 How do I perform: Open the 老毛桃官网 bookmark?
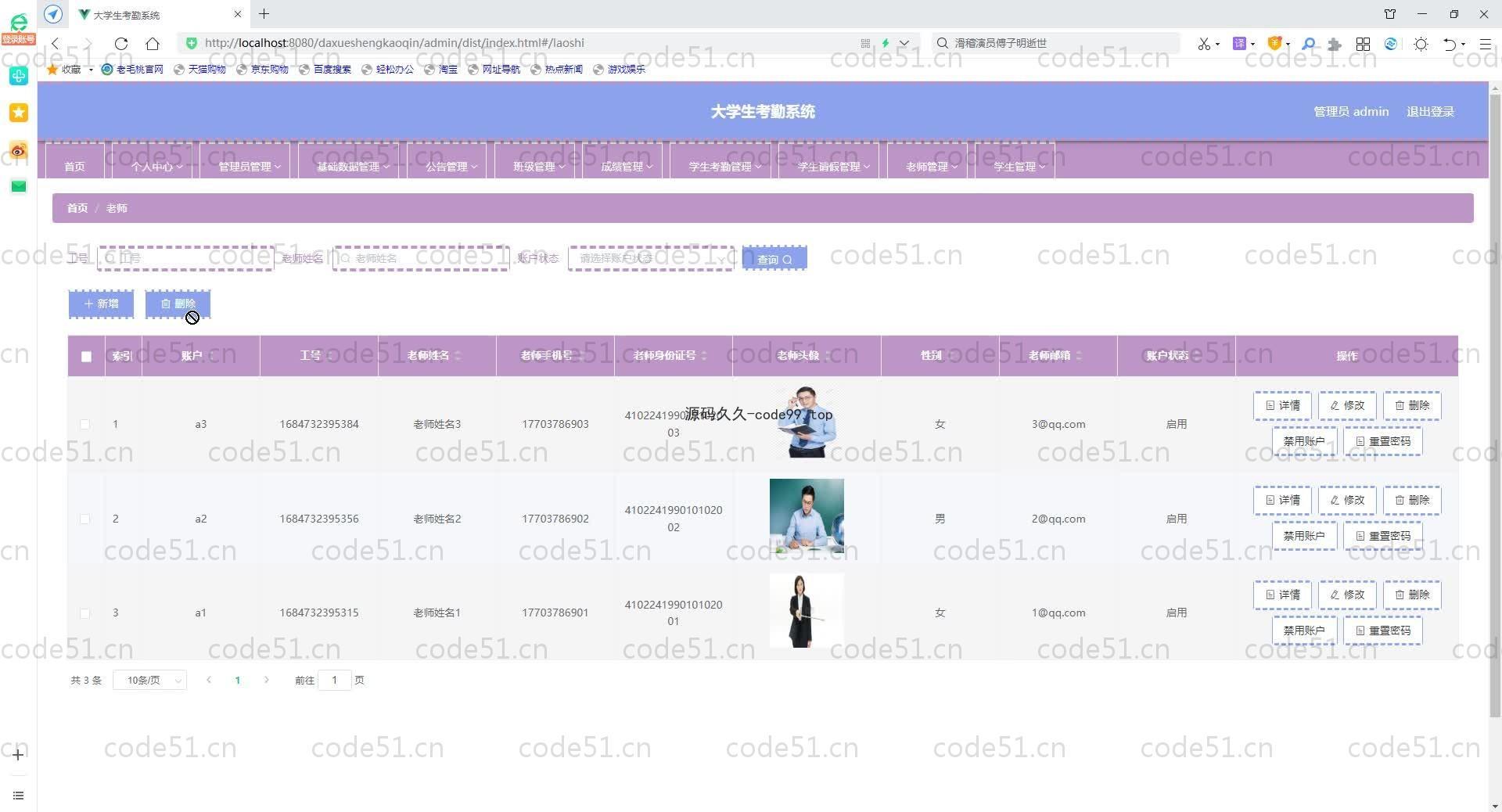[x=133, y=69]
